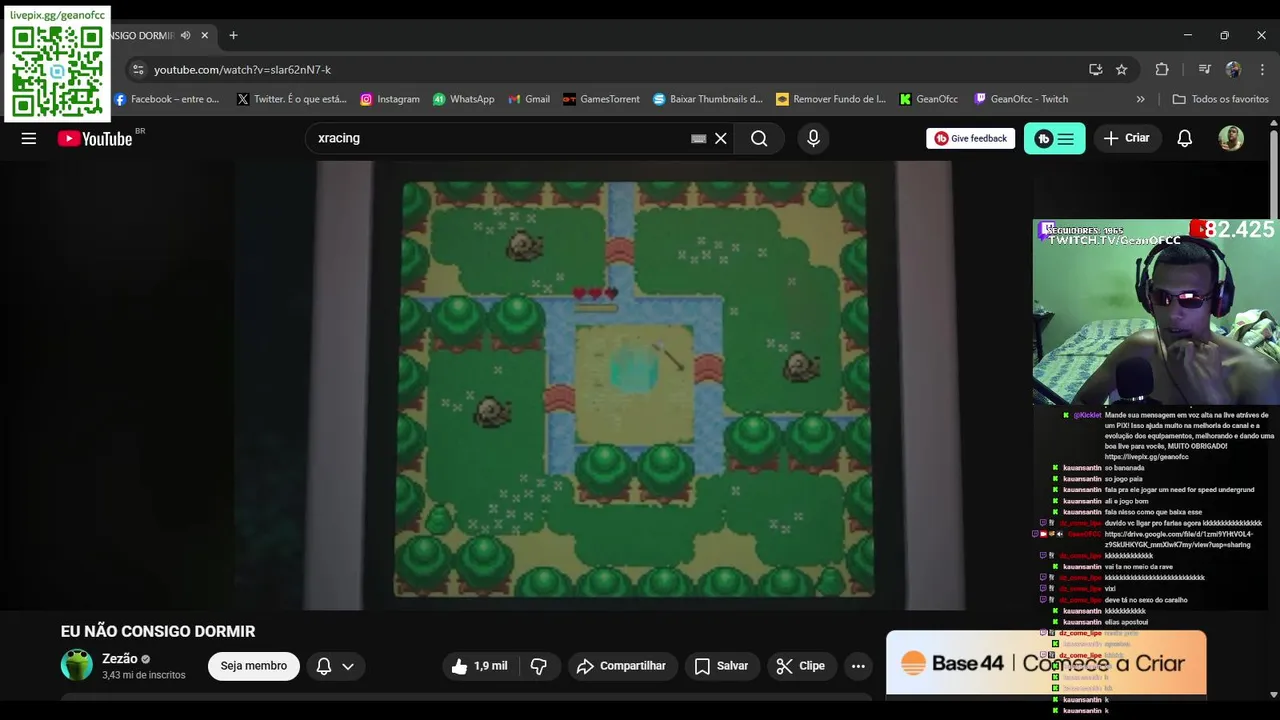Expand the hidden bookmarks chevron

point(1140,99)
